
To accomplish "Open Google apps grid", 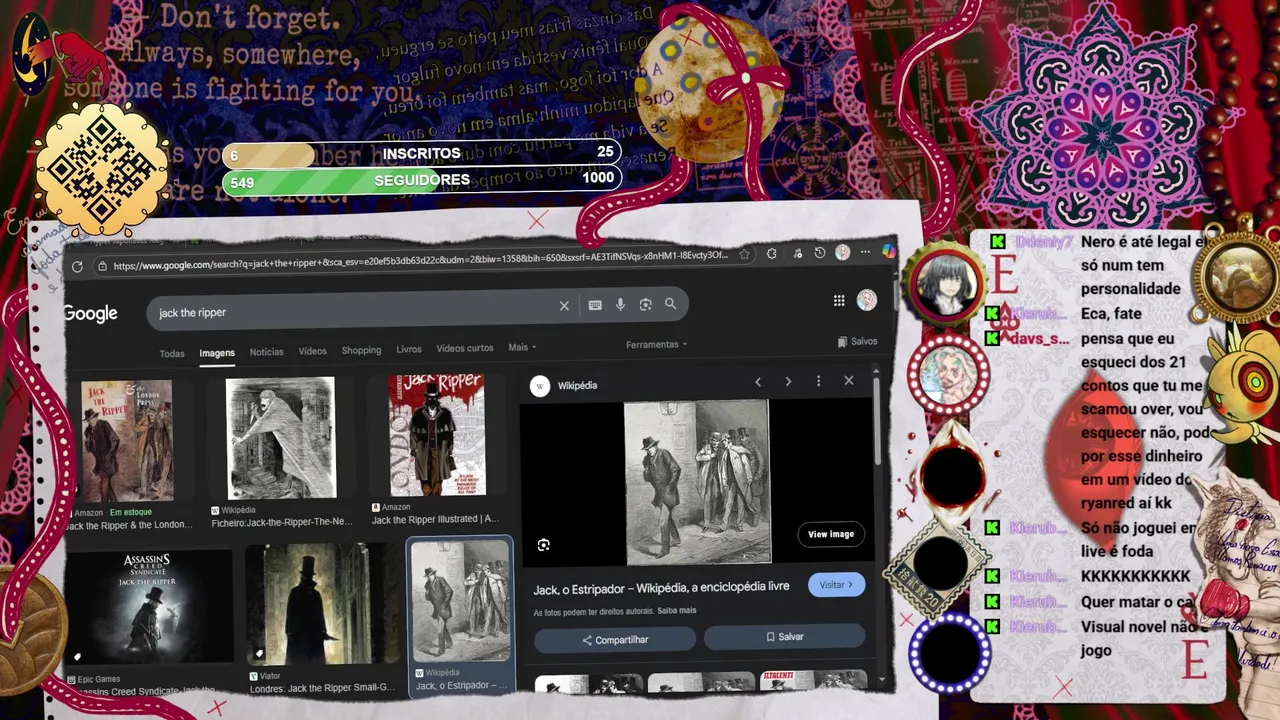I will coord(839,301).
